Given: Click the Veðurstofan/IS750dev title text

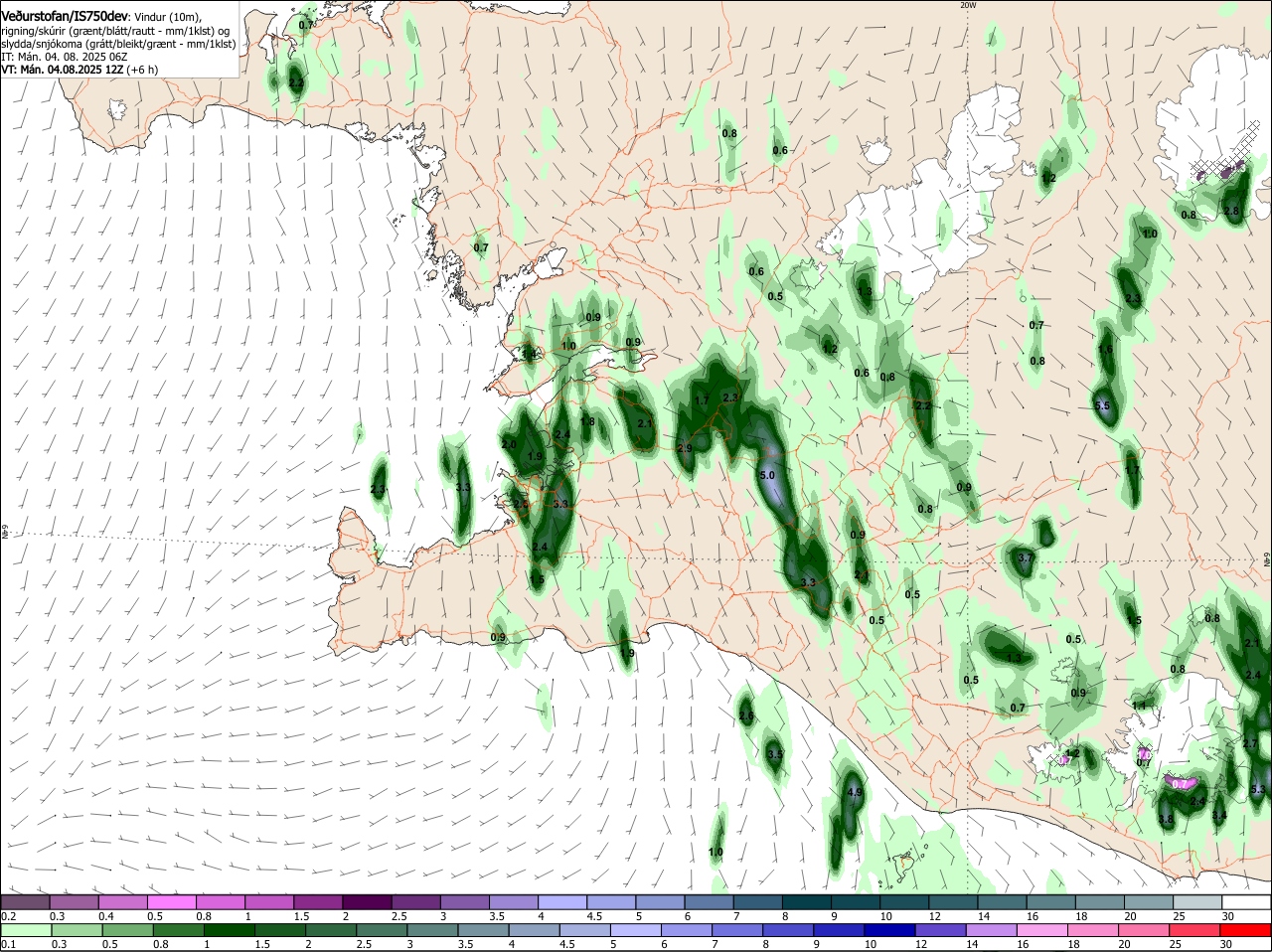Looking at the screenshot, I should pos(64,17).
